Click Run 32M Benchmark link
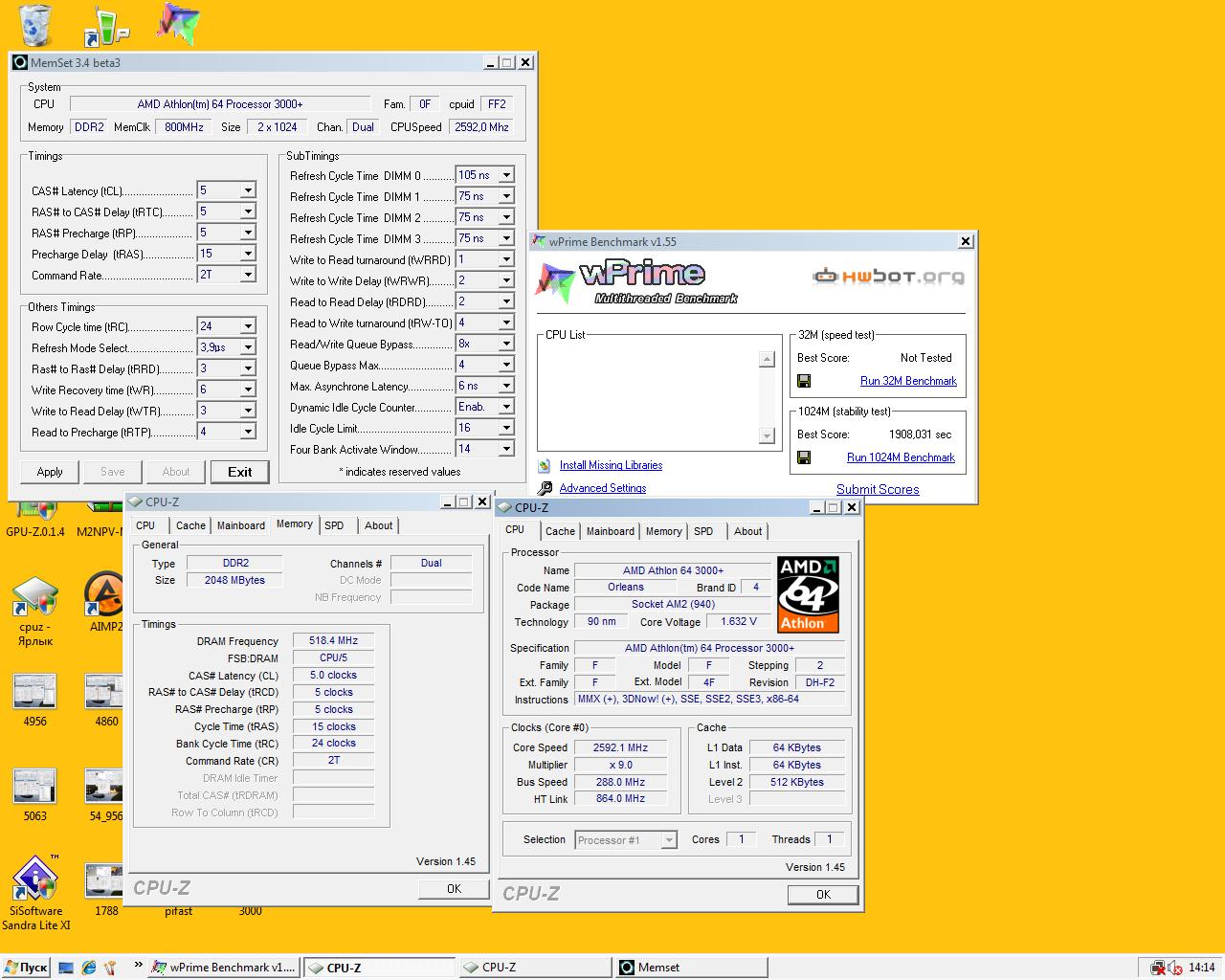 point(908,381)
